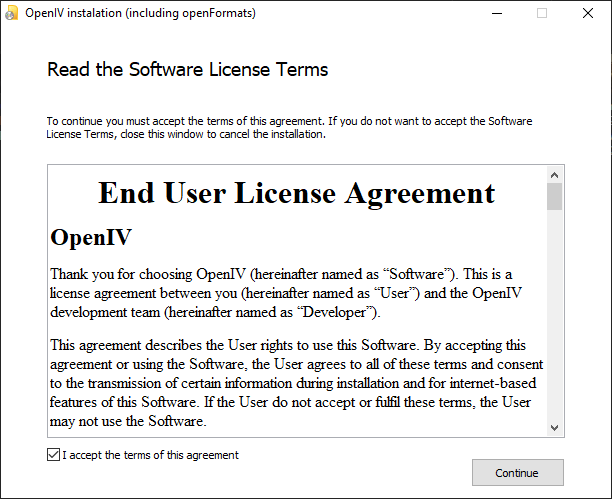Click the disabled maximize window button
The width and height of the screenshot is (612, 499).
click(x=542, y=13)
